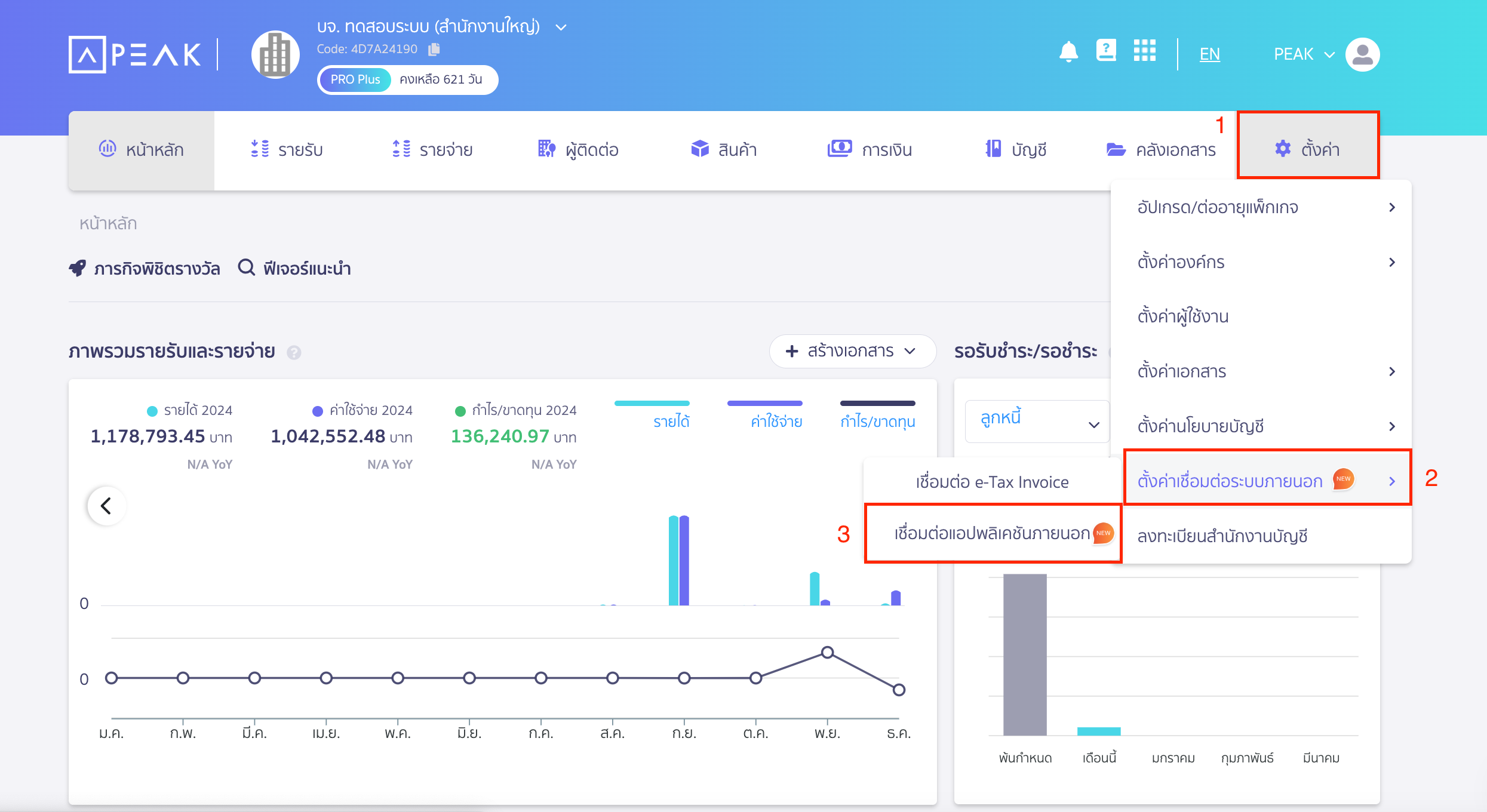Image resolution: width=1487 pixels, height=812 pixels.
Task: Click the notification bell icon
Action: coord(1068,53)
